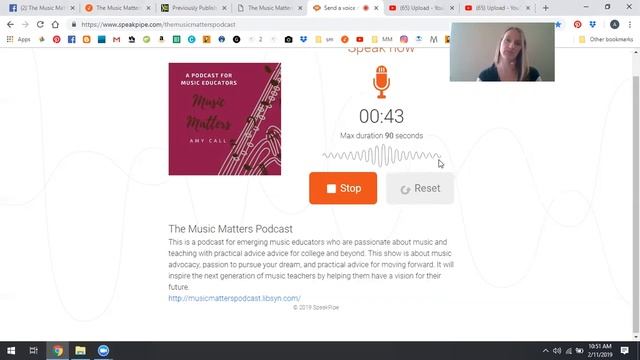Select the Send a voice message tab

pos(345,8)
